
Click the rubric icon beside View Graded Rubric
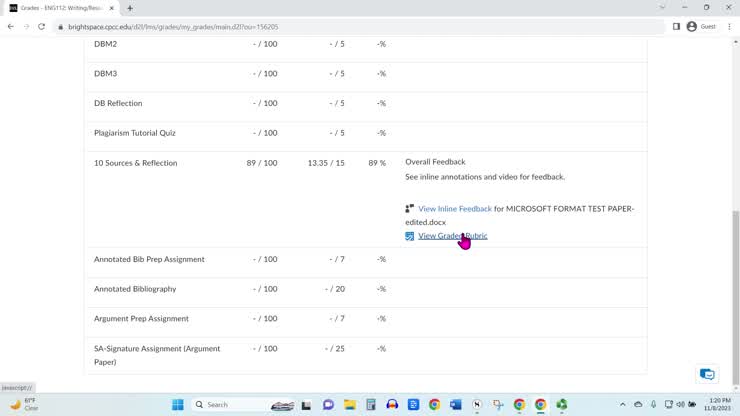[410, 236]
